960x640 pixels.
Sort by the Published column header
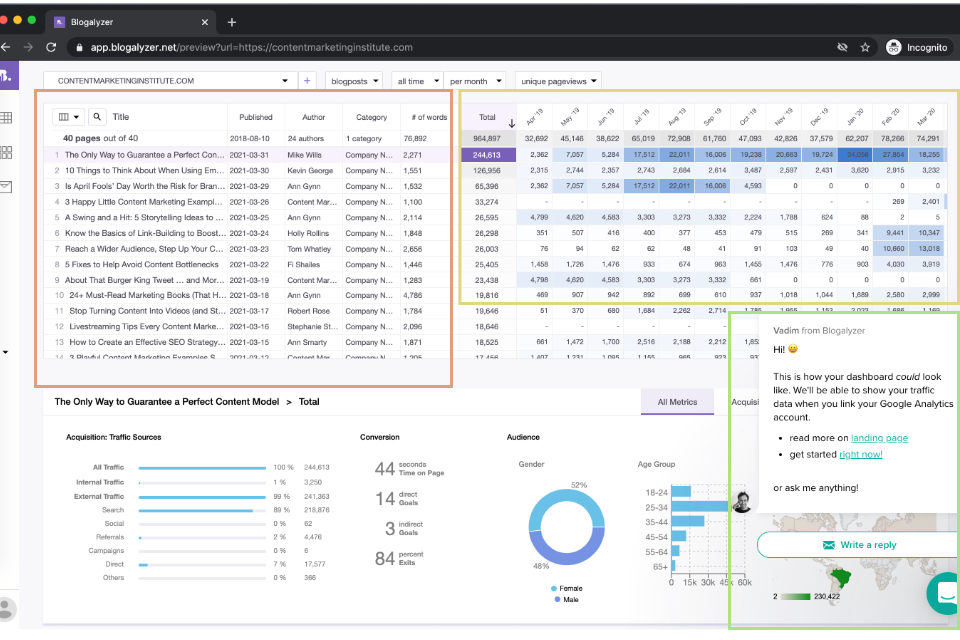(x=256, y=117)
